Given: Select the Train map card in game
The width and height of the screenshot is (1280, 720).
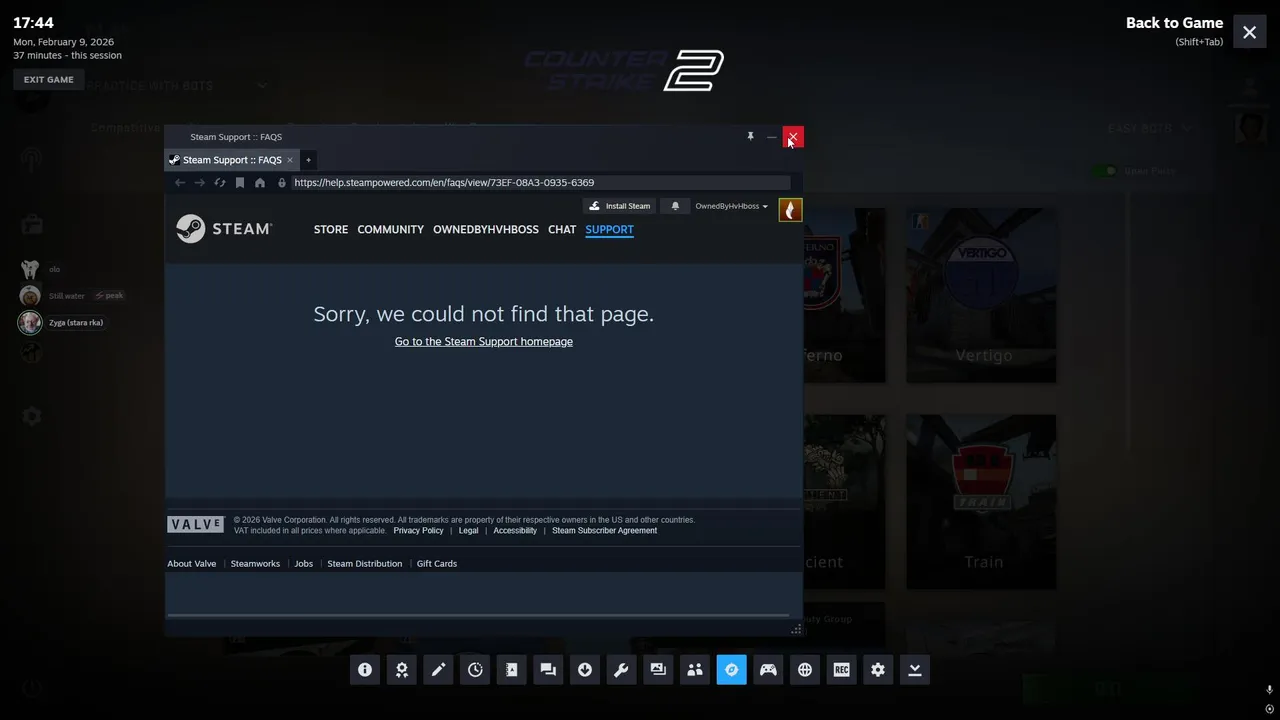Looking at the screenshot, I should click(981, 502).
